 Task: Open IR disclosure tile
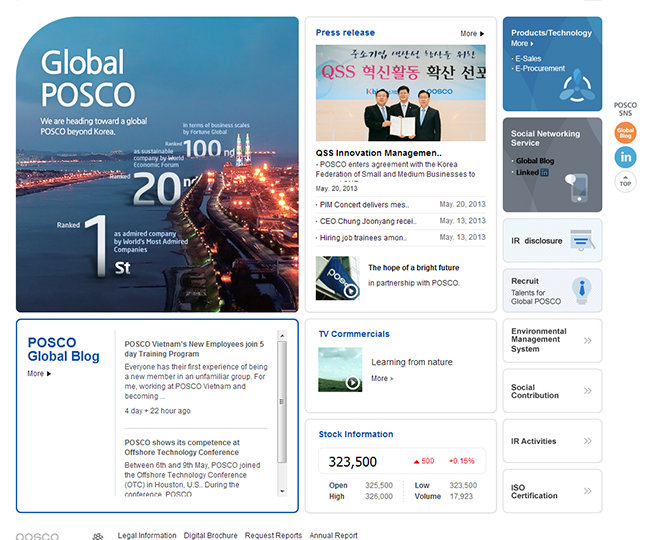552,240
